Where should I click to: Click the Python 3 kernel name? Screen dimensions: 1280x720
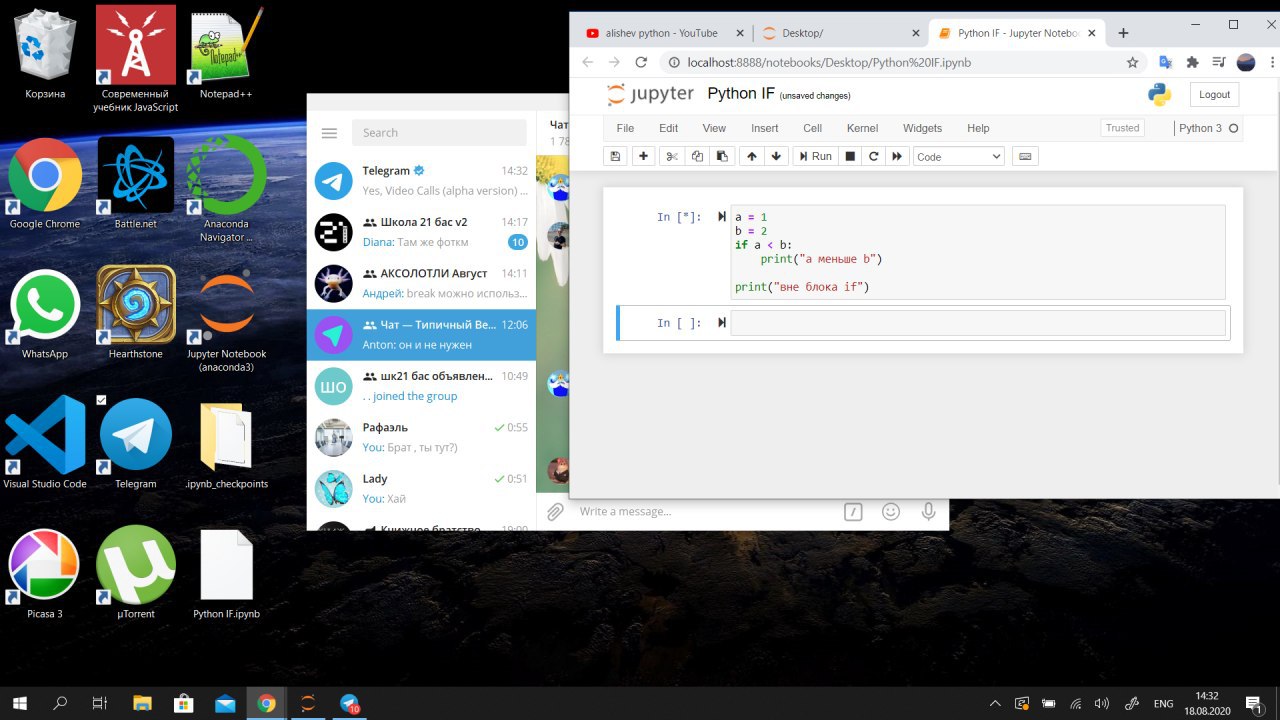[x=1200, y=128]
